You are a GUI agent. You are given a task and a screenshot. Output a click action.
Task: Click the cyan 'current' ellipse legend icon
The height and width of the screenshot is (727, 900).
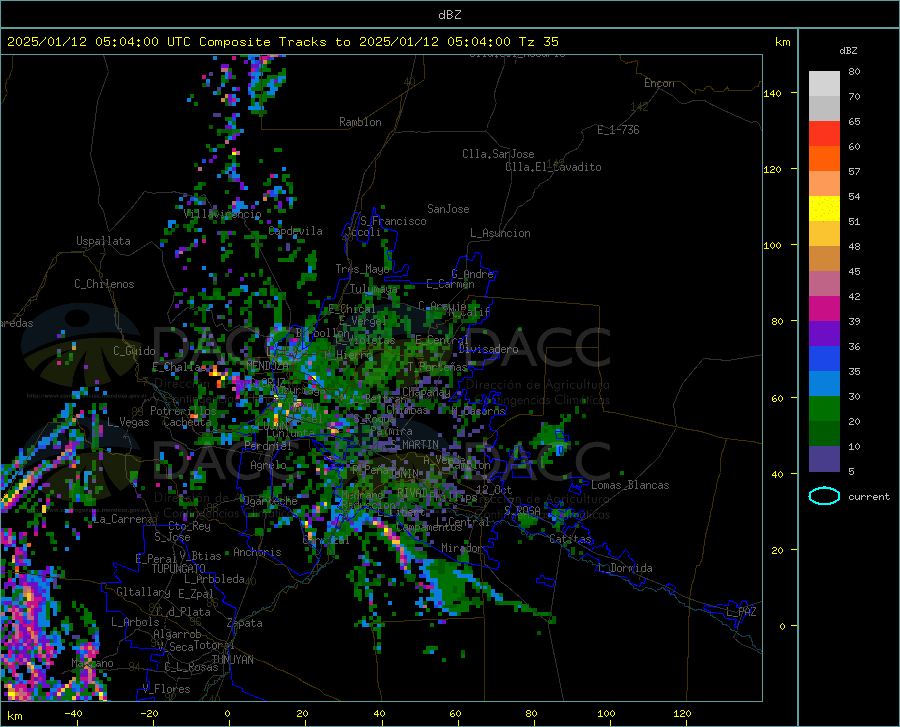click(x=824, y=496)
